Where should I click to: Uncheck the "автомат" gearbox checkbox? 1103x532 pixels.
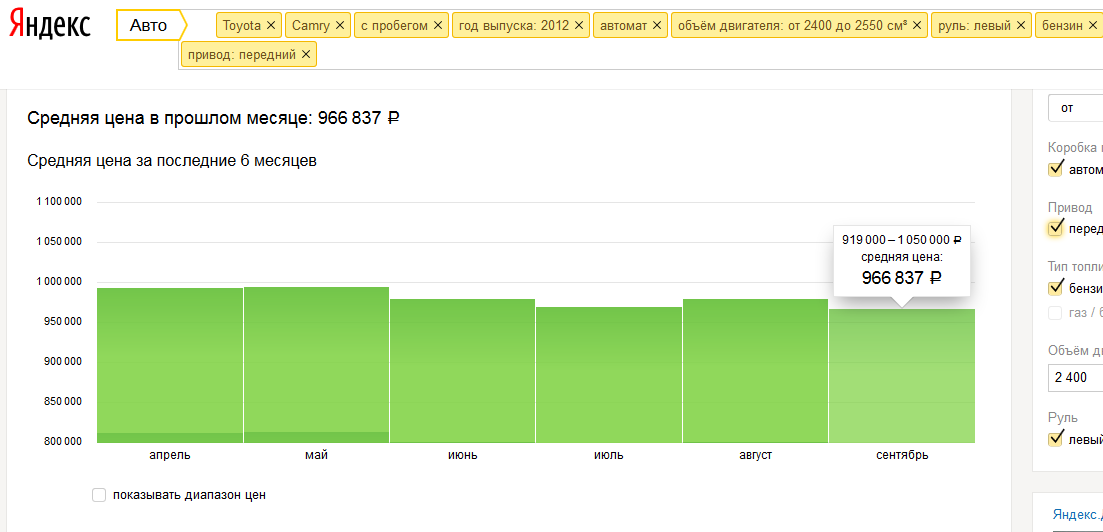1055,170
